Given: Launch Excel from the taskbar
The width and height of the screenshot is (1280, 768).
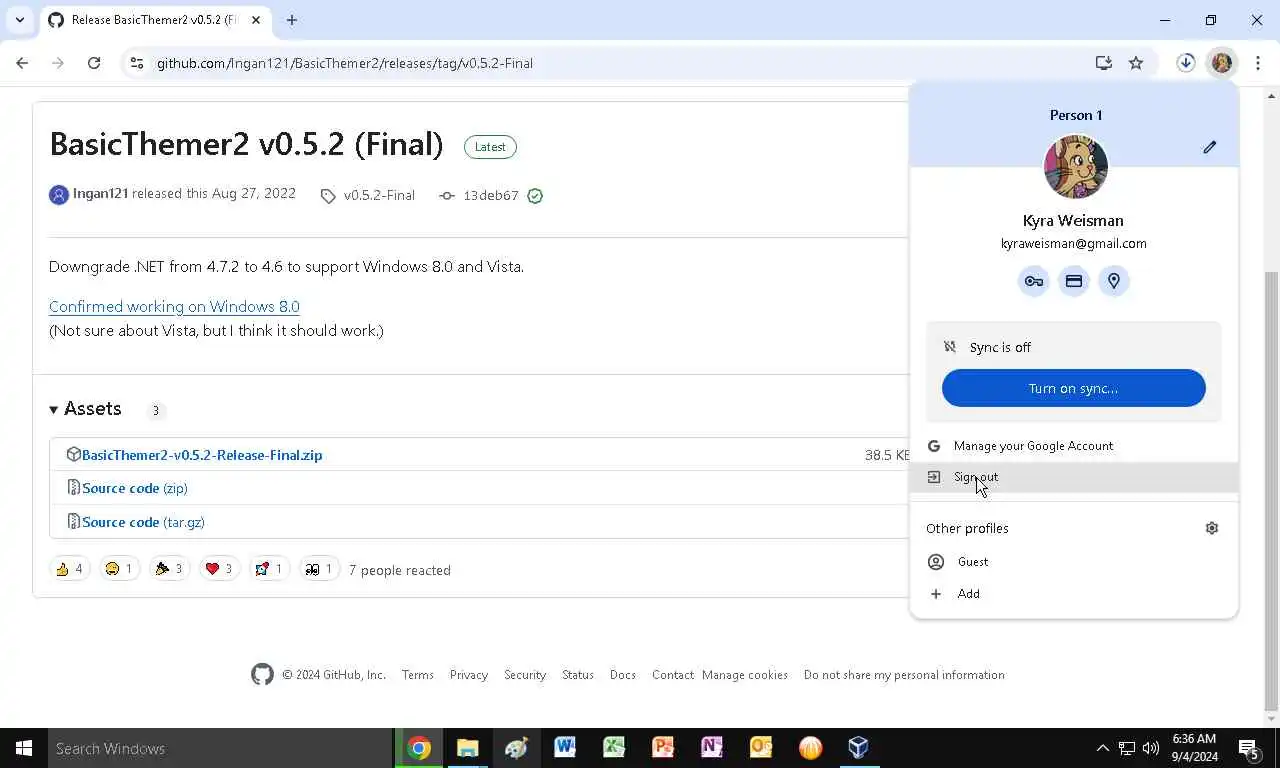Looking at the screenshot, I should pyautogui.click(x=614, y=748).
